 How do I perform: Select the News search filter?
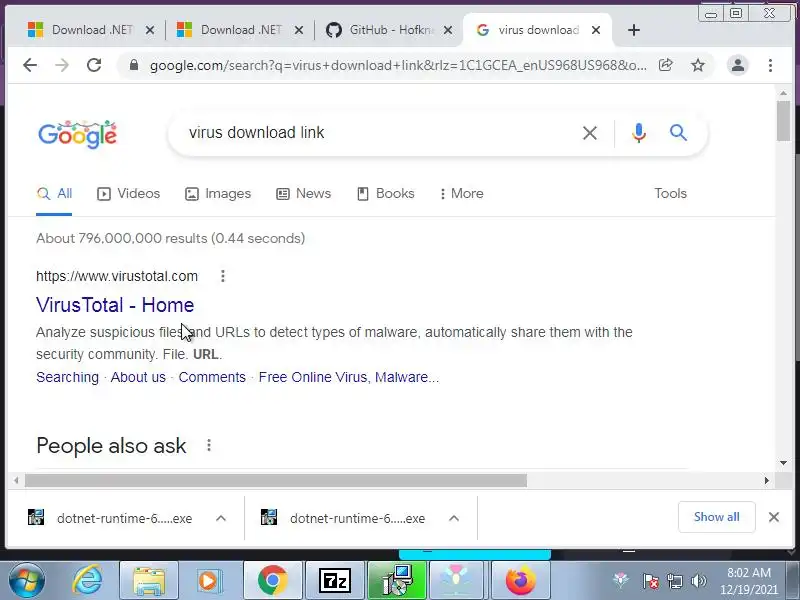(x=304, y=193)
